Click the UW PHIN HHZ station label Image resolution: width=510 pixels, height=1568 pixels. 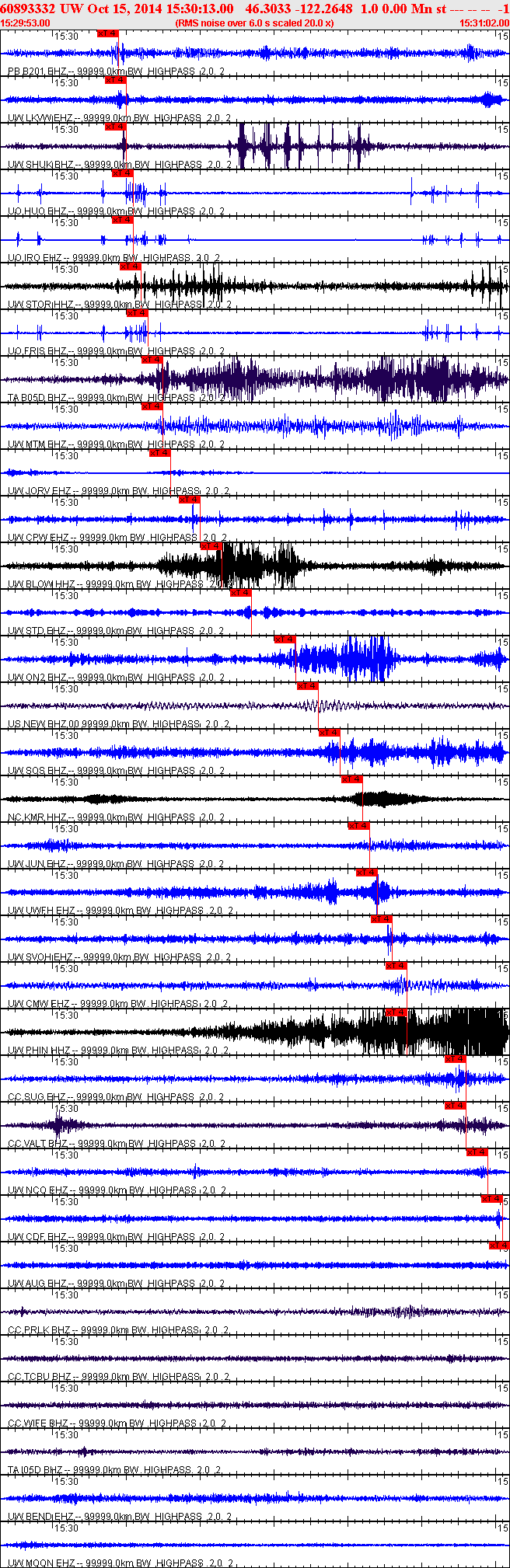pyautogui.click(x=39, y=1051)
